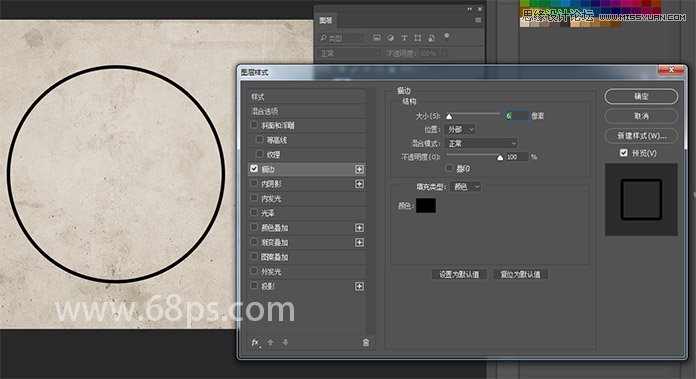Click the plus icon beside 渐变叠加 (Gradient Overlay)
Image resolution: width=696 pixels, height=379 pixels.
point(359,242)
